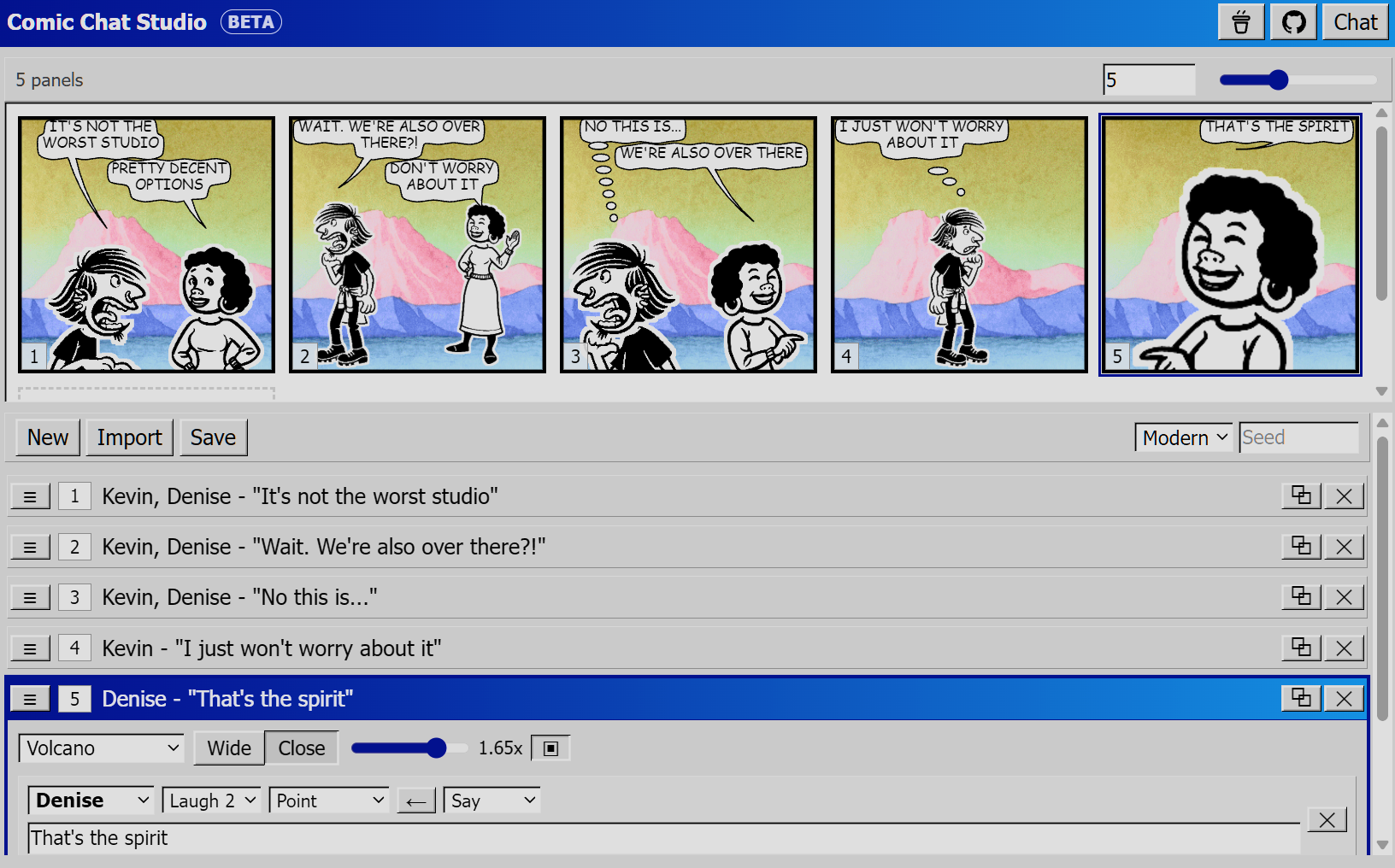This screenshot has height=868, width=1395.
Task: Delete panel 2 row
Action: pos(1344,547)
